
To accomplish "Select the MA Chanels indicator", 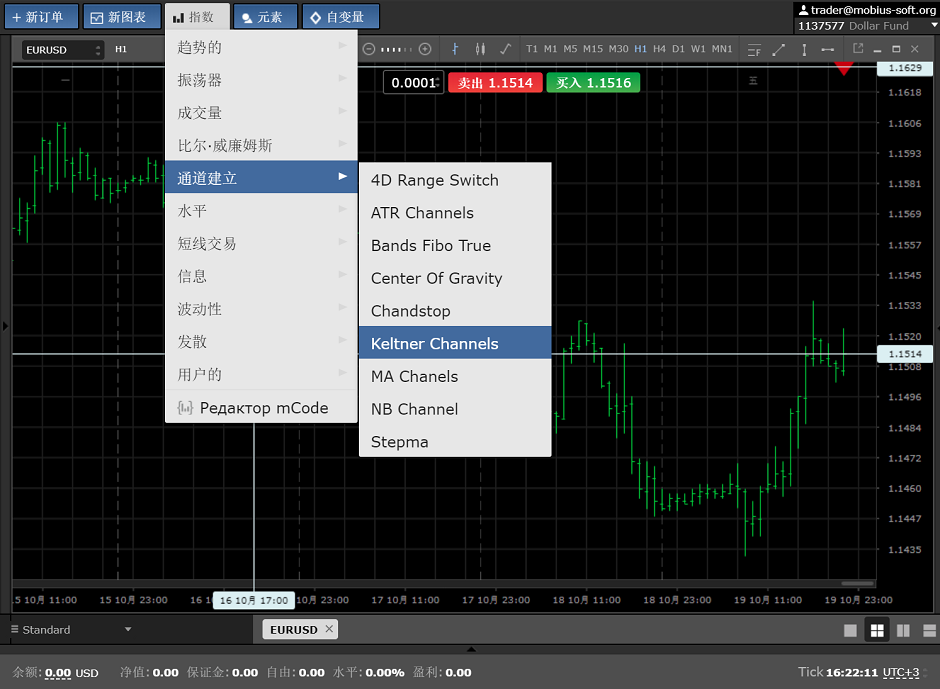I will pos(455,376).
